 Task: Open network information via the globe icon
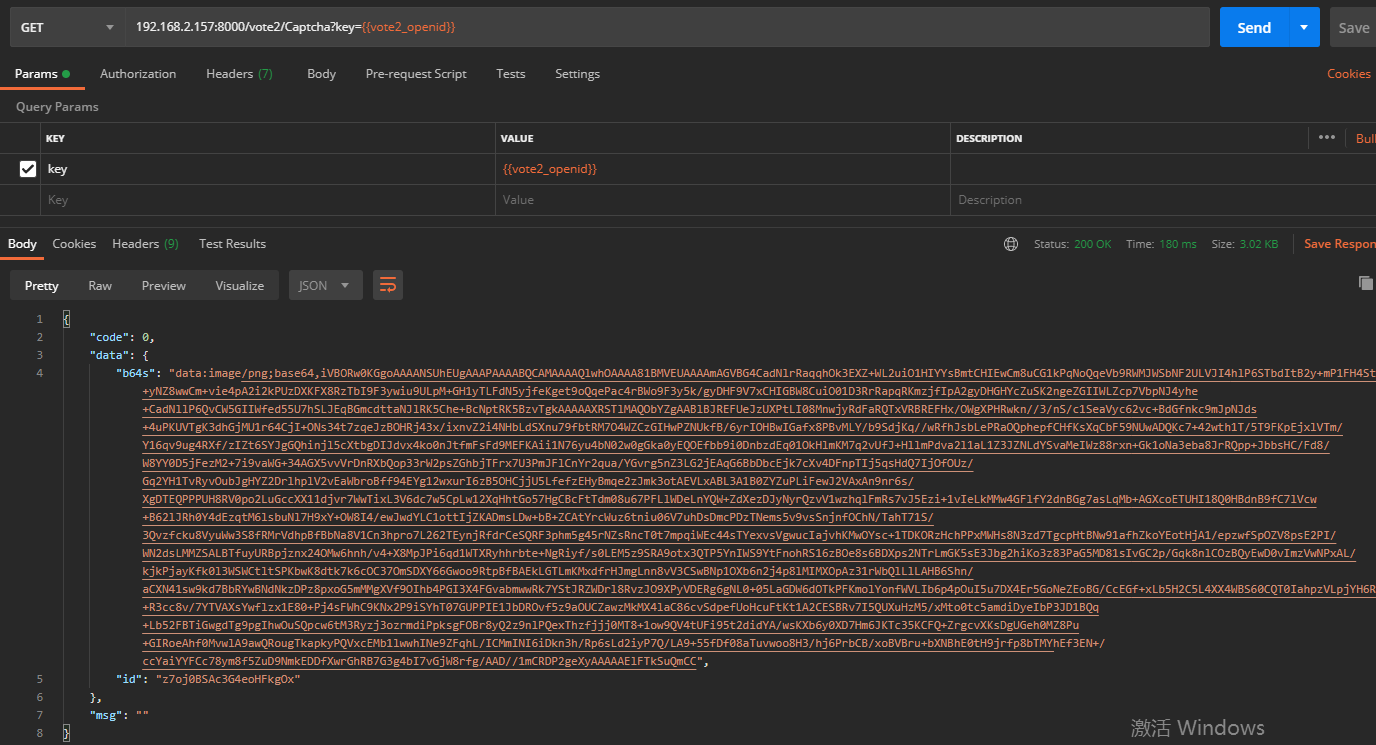[1010, 243]
